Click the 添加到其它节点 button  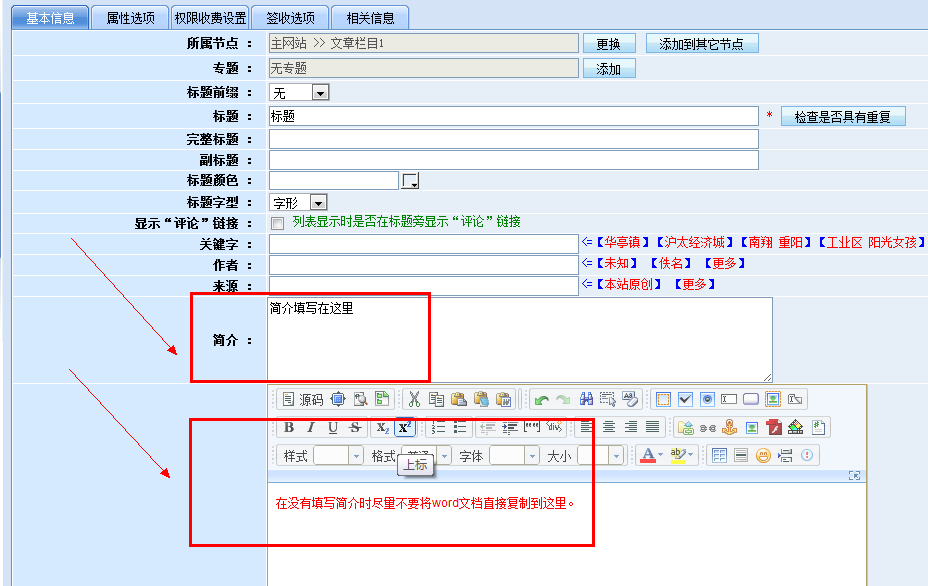click(702, 44)
